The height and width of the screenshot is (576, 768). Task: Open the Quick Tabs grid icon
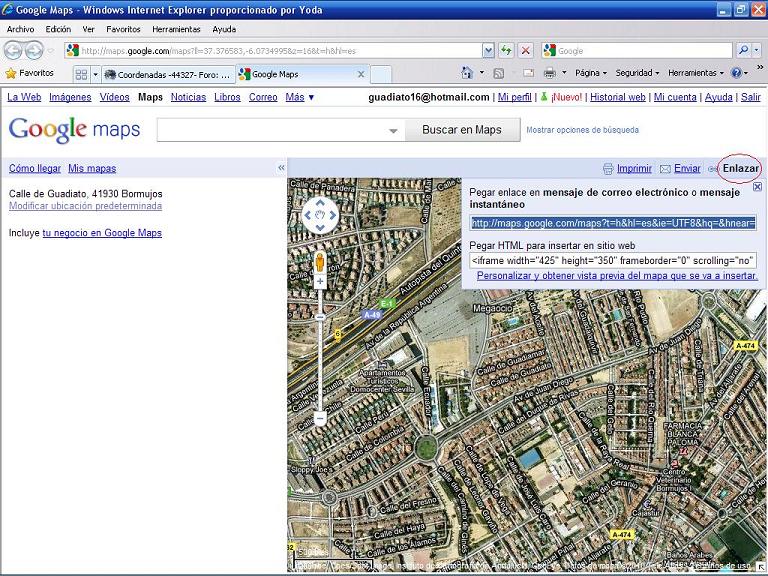81,74
